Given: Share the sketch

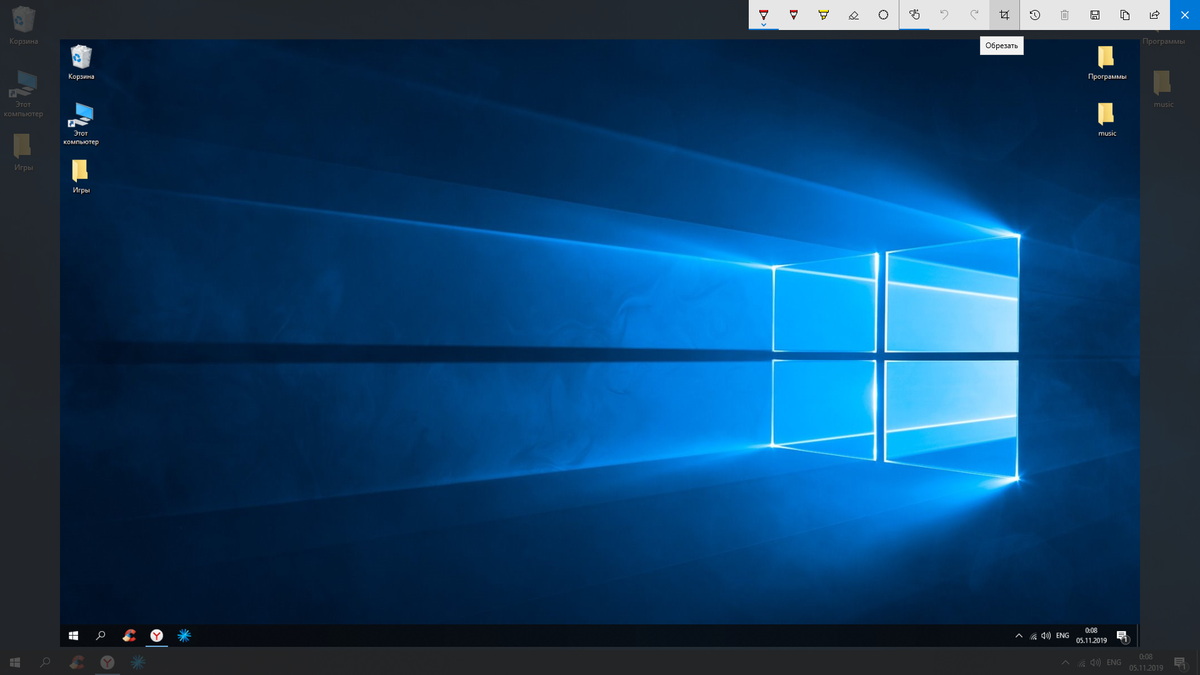Looking at the screenshot, I should (1155, 15).
